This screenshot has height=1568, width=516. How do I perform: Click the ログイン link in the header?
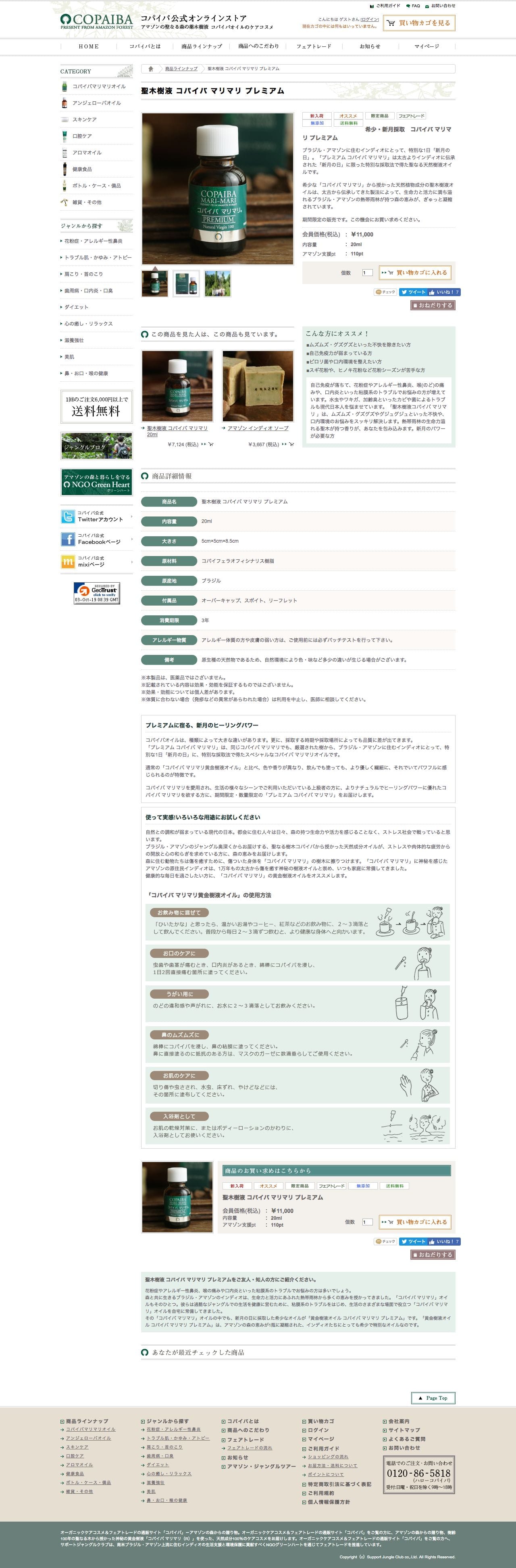click(x=370, y=19)
